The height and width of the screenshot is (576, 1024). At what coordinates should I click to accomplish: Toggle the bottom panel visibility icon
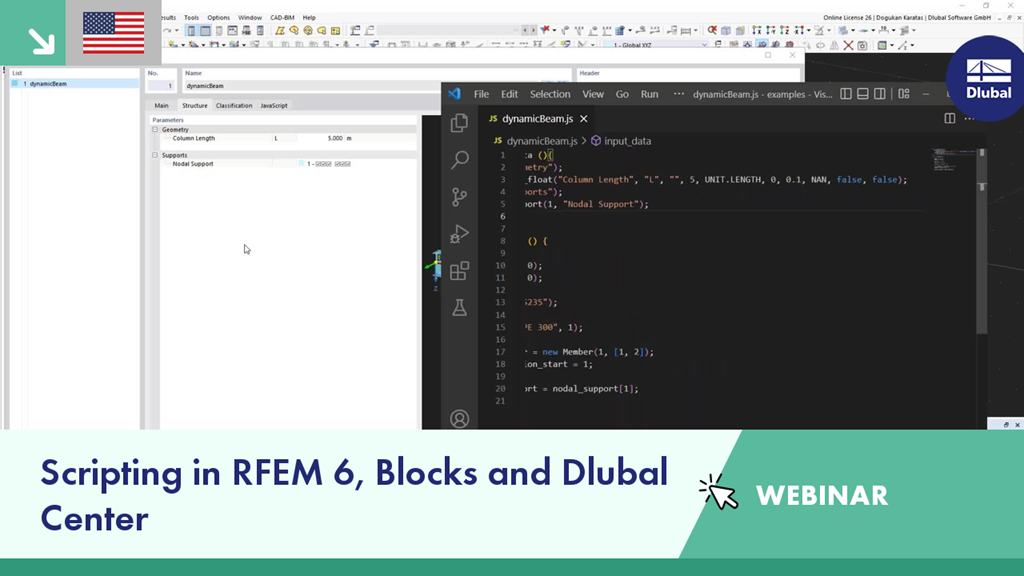pos(861,94)
